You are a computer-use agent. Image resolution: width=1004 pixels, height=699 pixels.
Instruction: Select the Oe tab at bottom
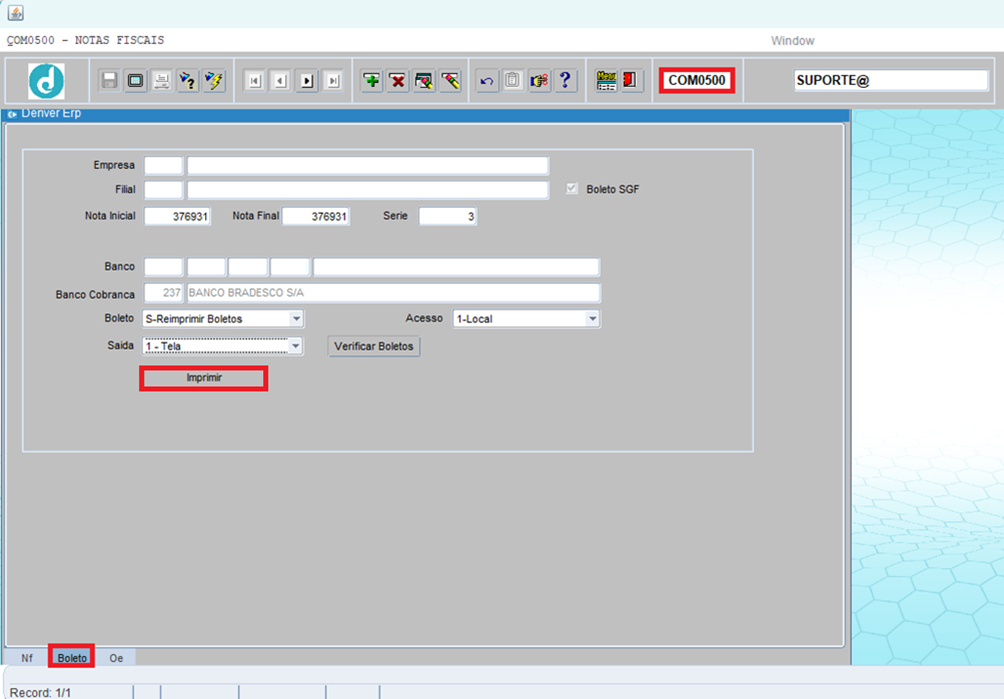coord(117,658)
